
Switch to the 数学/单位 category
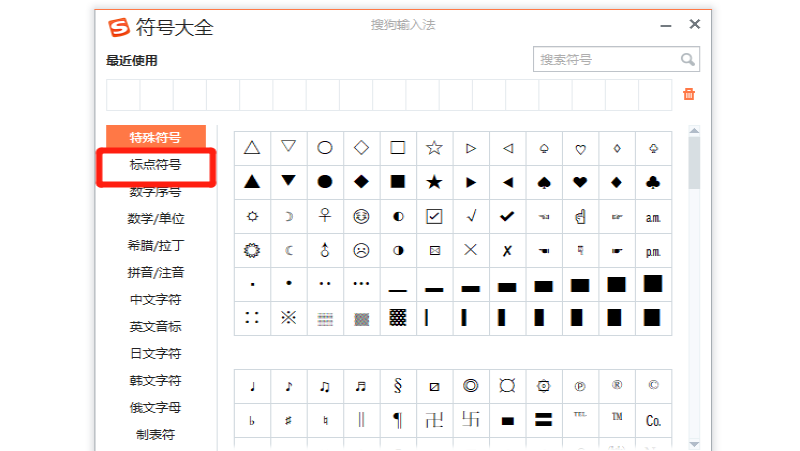[x=156, y=218]
